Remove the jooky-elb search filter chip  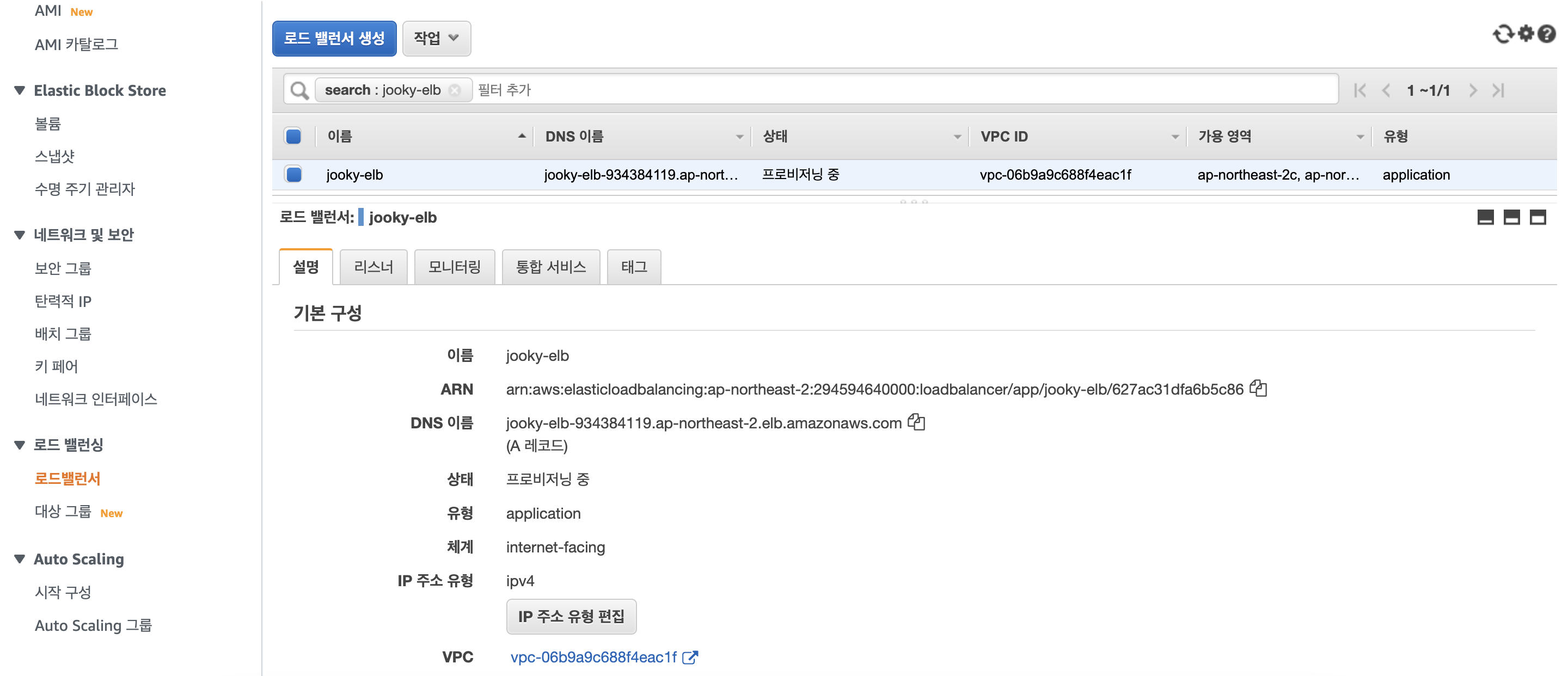pyautogui.click(x=455, y=90)
